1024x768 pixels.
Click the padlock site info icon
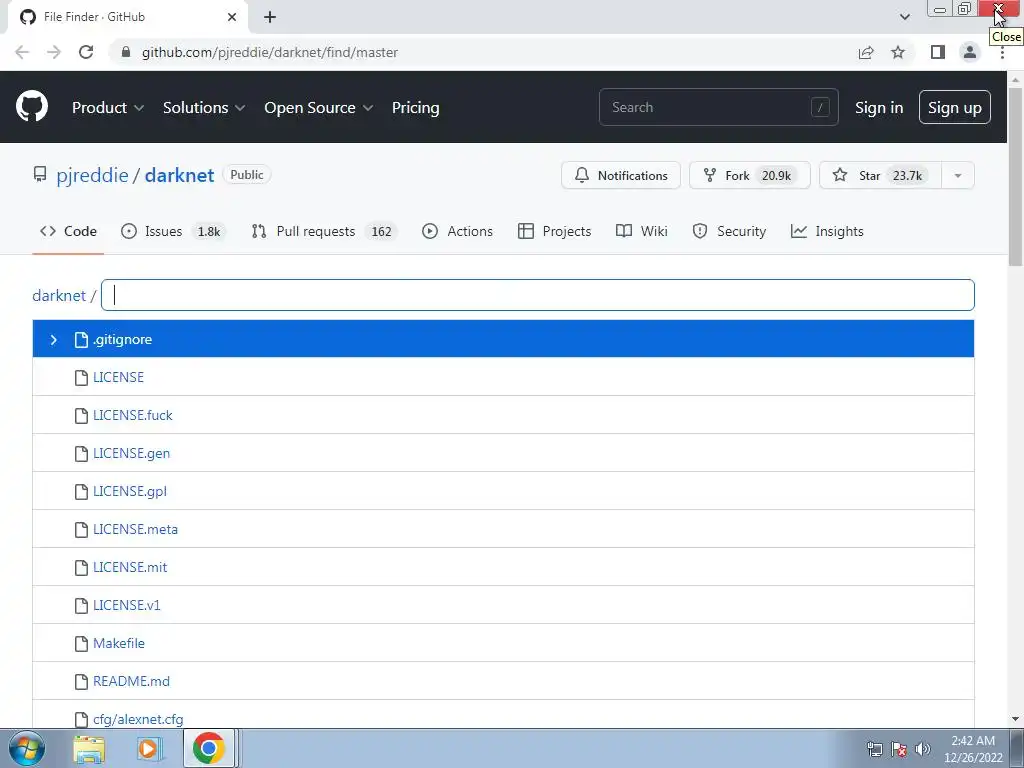(126, 52)
